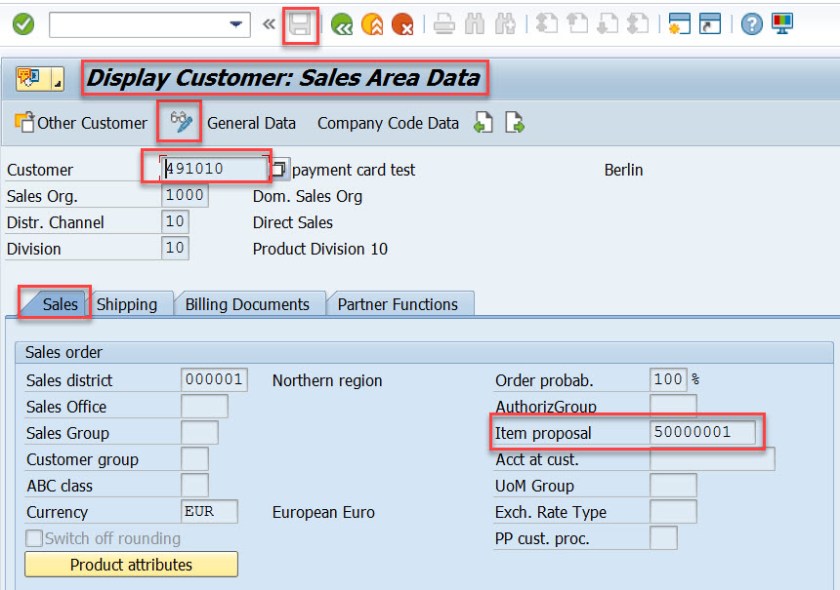Click the Find binoculars icon
Viewport: 840px width, 590px height.
click(x=475, y=25)
